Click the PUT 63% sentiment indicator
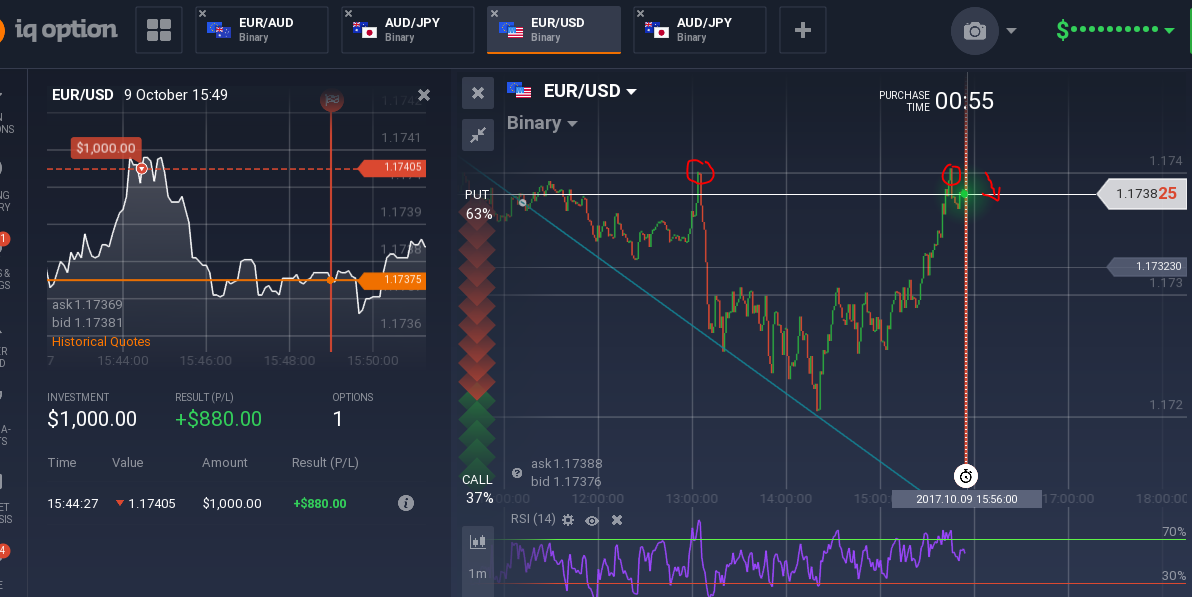This screenshot has height=597, width=1192. point(478,205)
